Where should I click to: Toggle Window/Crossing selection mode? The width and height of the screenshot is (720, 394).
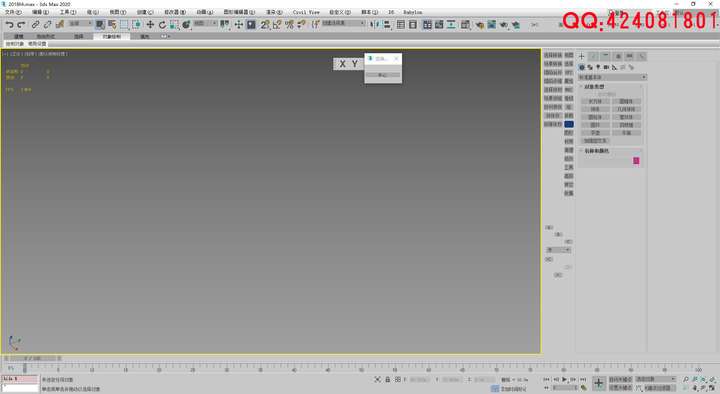[136, 25]
